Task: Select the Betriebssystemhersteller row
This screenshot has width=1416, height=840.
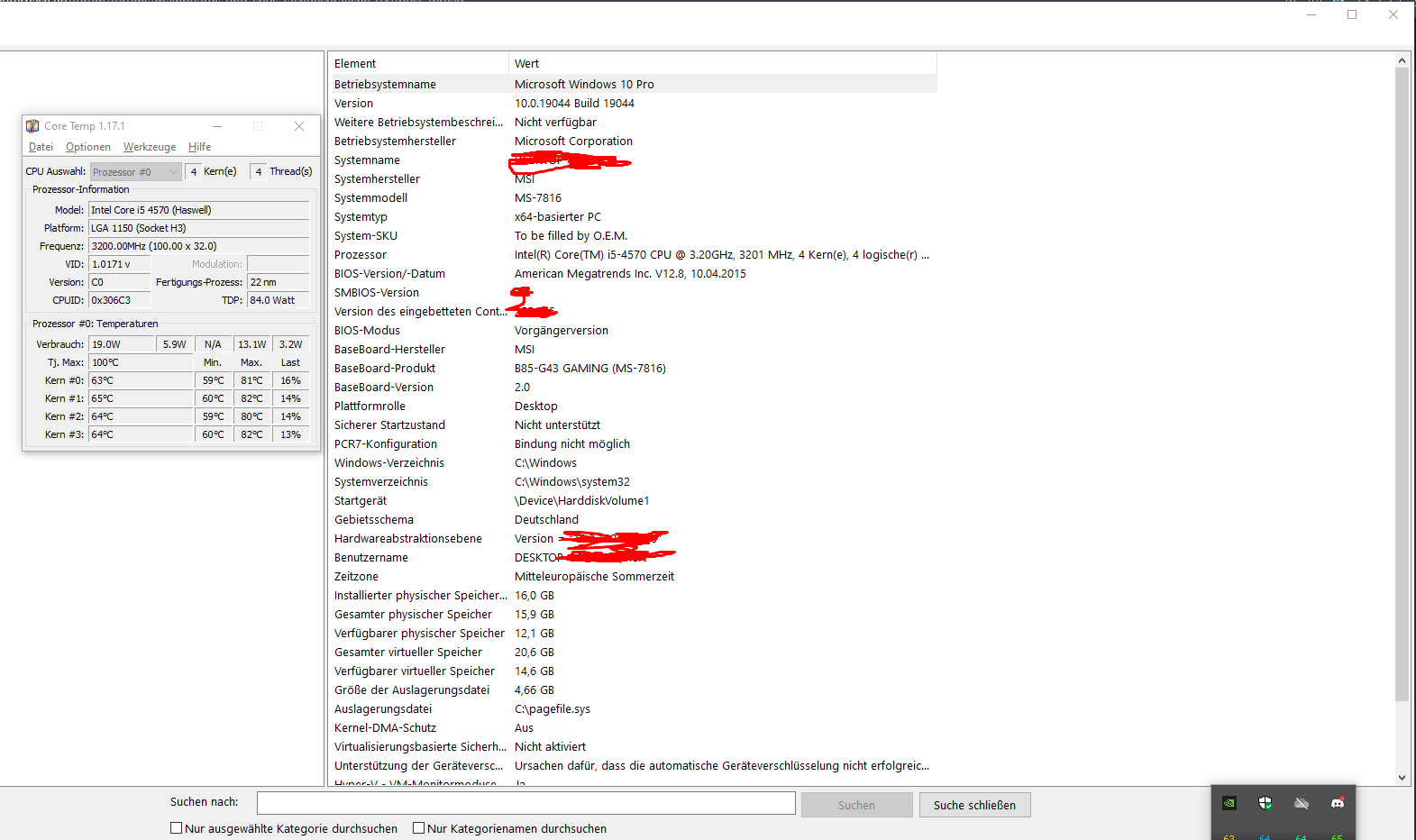Action: (633, 141)
